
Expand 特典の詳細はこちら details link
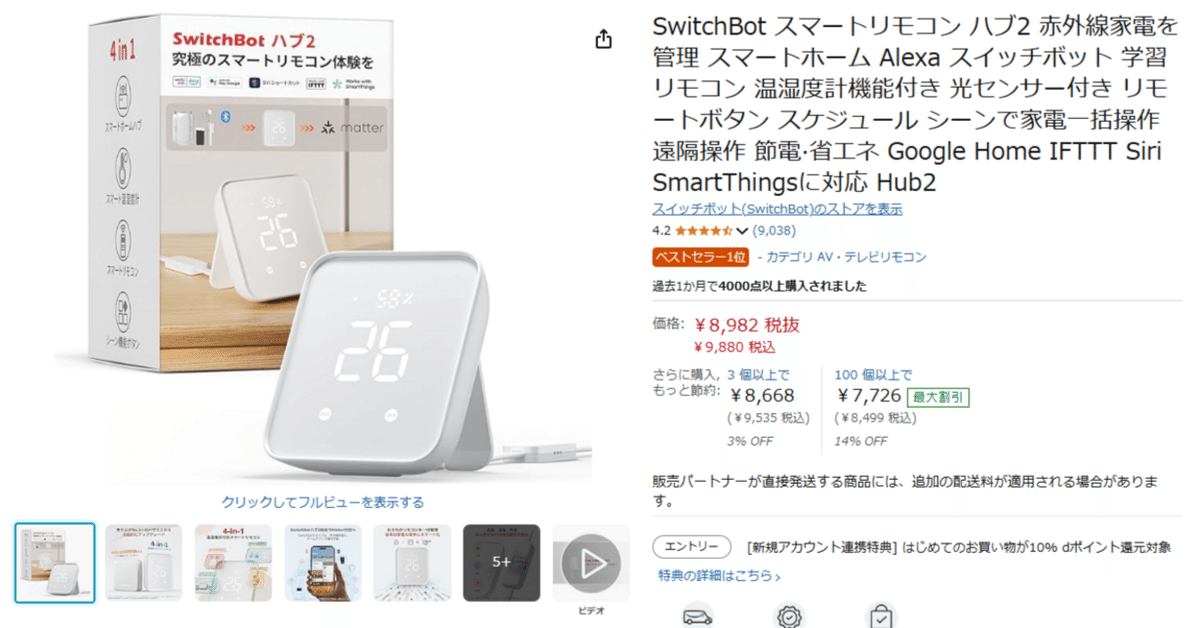(x=719, y=576)
